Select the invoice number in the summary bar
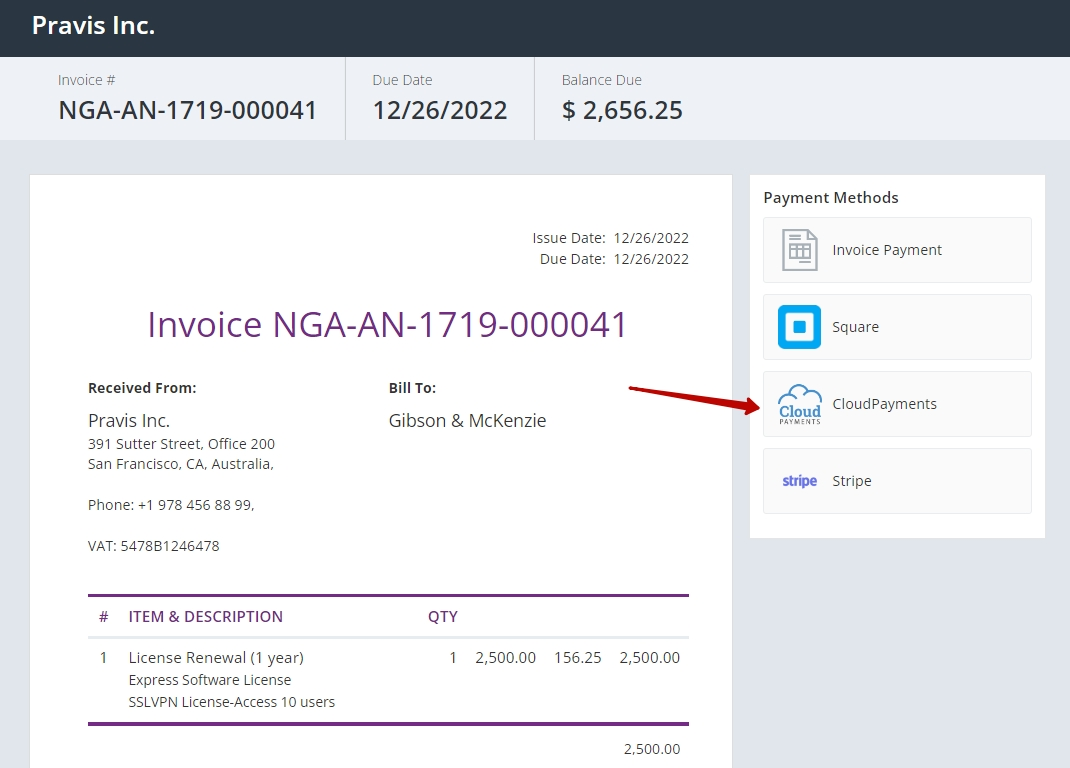The image size is (1070, 768). tap(187, 110)
